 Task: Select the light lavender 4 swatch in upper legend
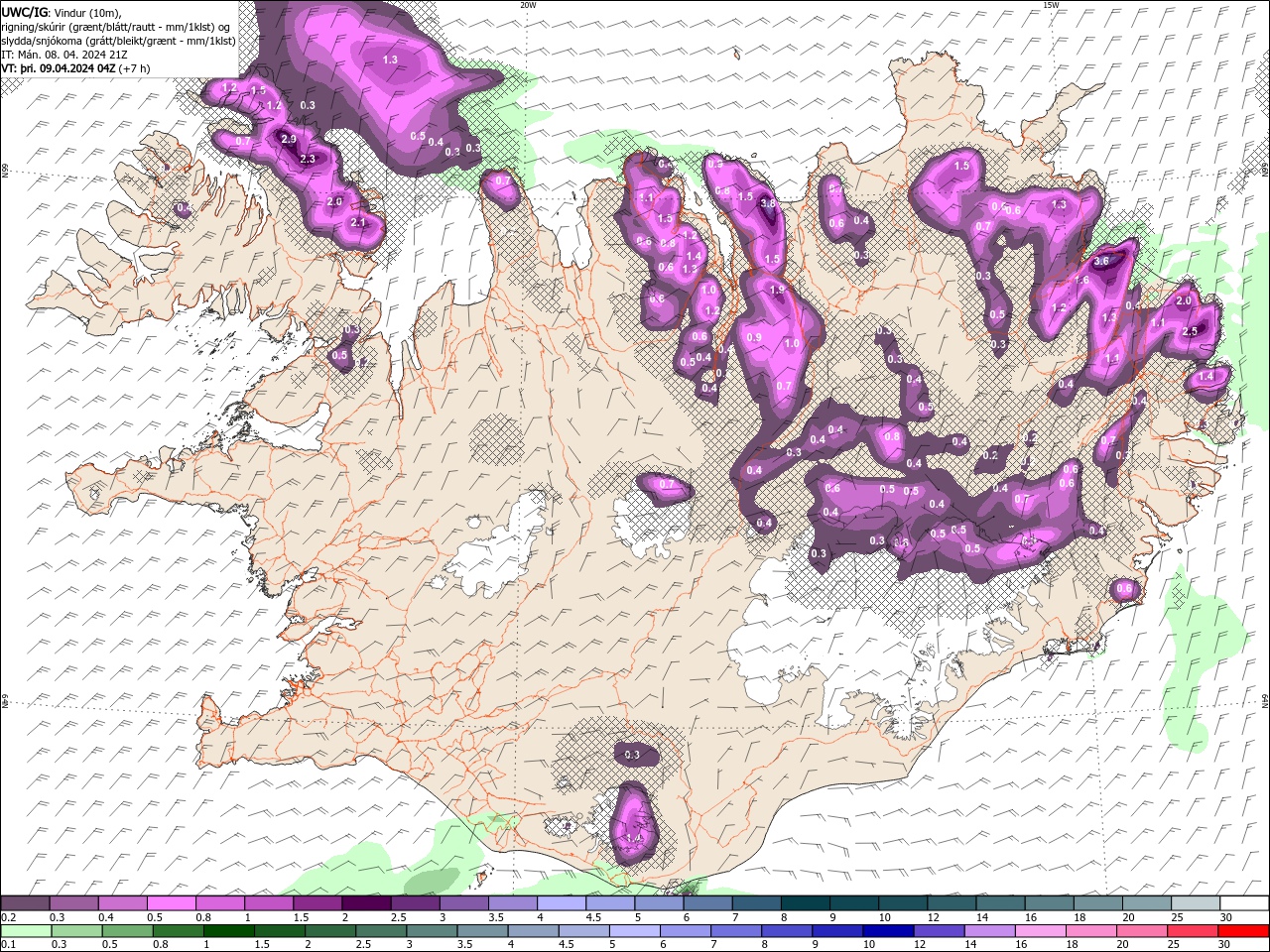pyautogui.click(x=562, y=903)
